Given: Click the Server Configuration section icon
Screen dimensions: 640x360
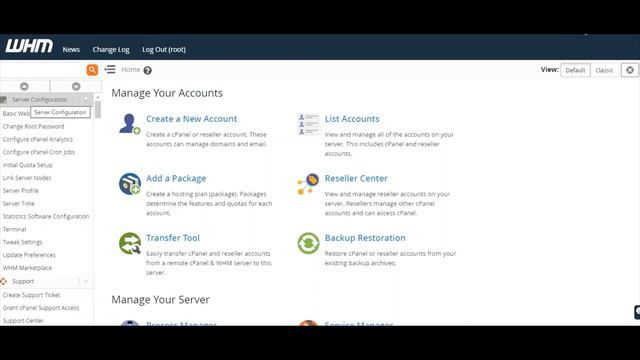Looking at the screenshot, I should (4, 100).
